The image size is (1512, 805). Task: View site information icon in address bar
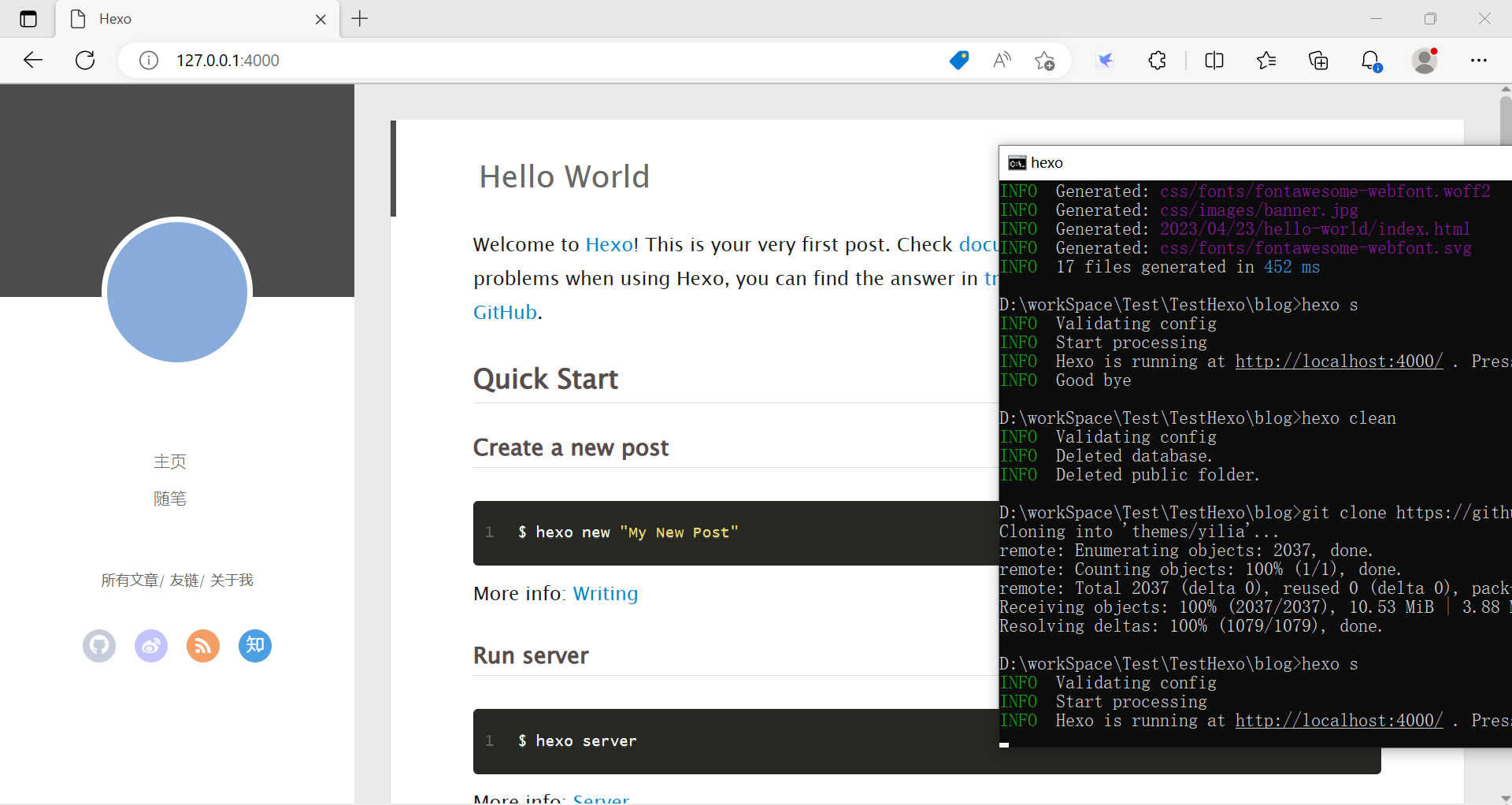coord(149,60)
